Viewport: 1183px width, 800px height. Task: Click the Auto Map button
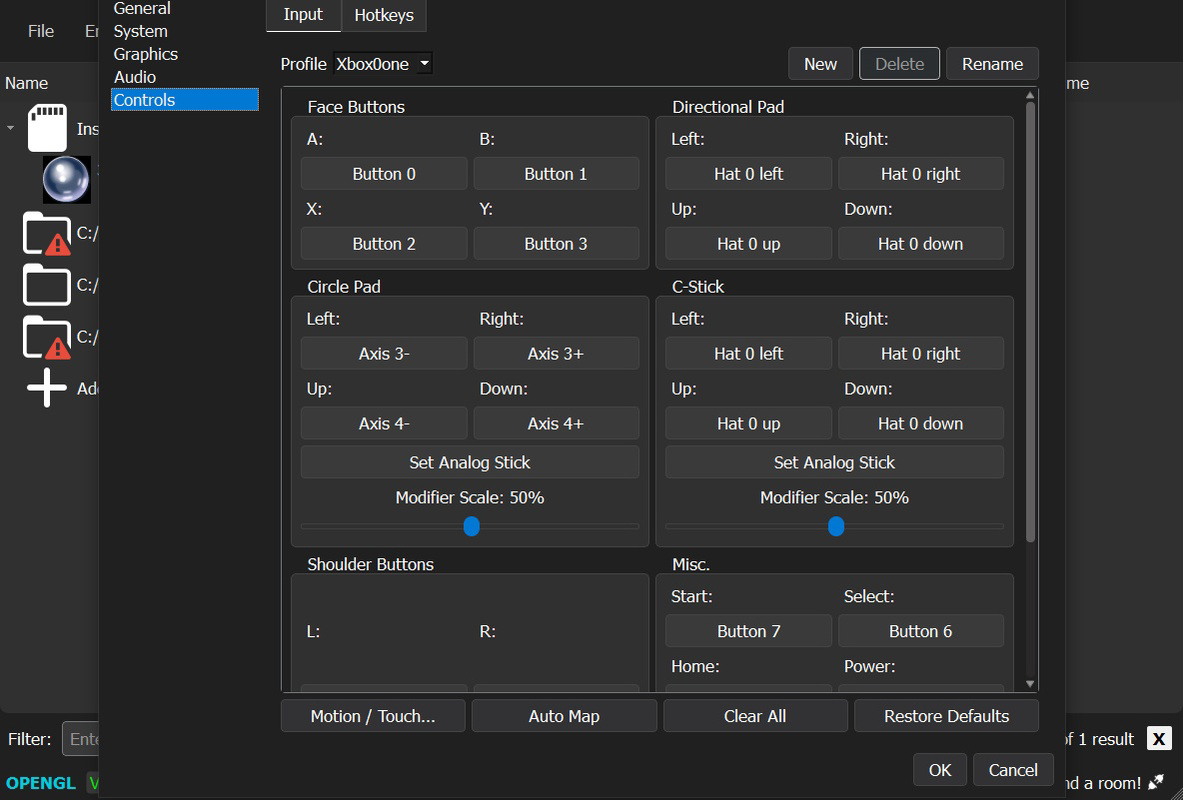pos(564,716)
